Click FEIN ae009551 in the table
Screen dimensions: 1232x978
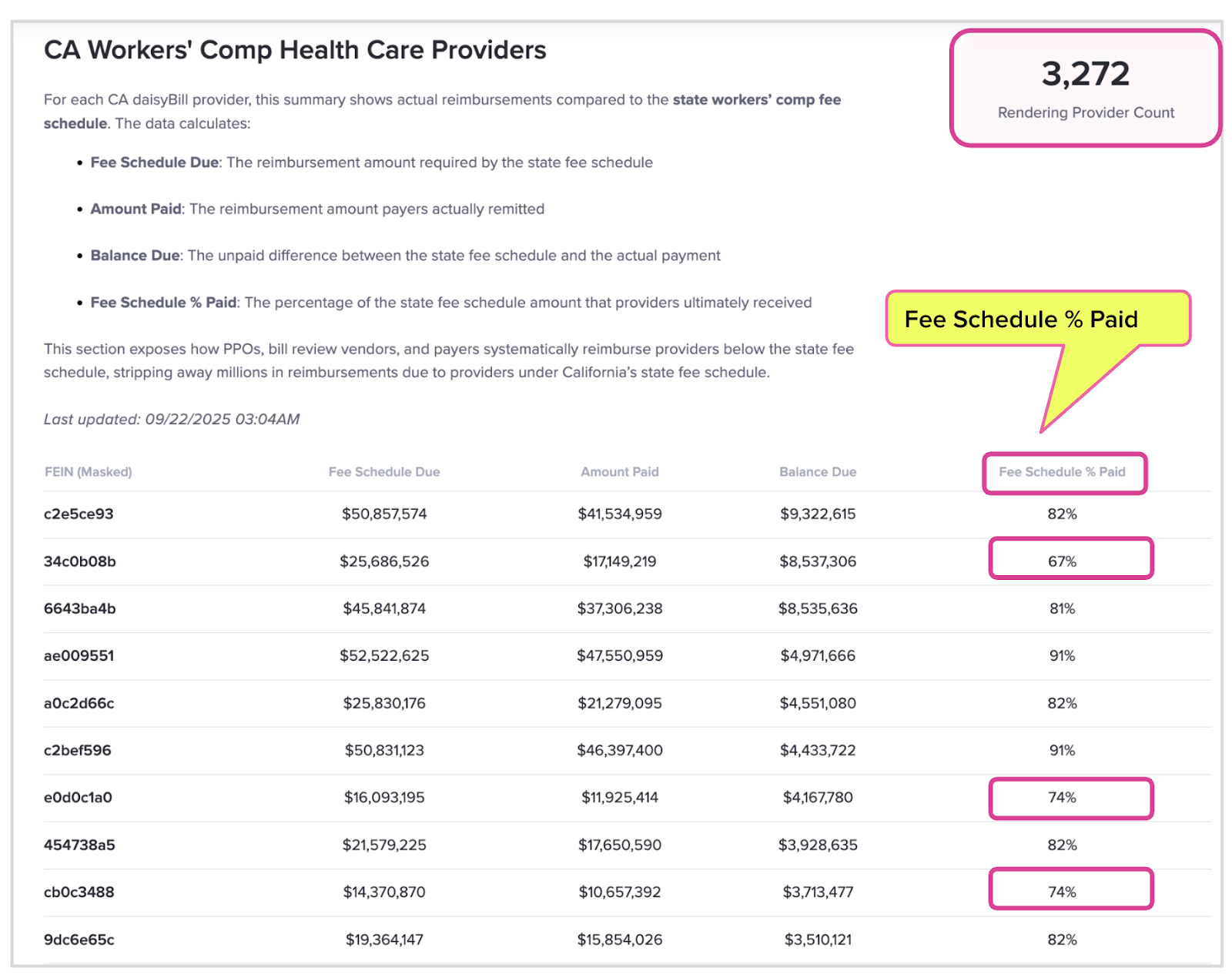[79, 656]
